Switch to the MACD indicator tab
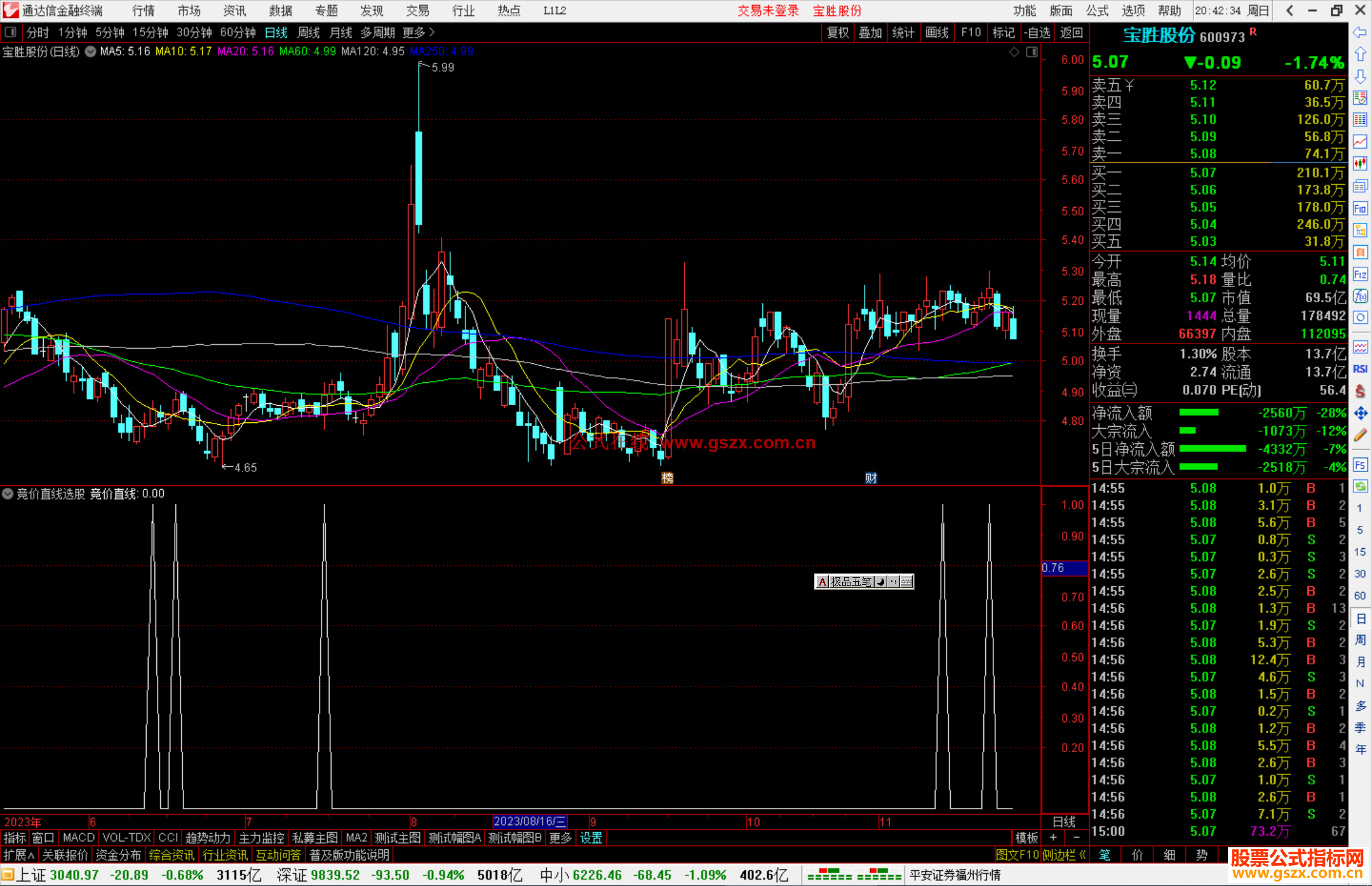This screenshot has height=886, width=1372. click(x=78, y=838)
